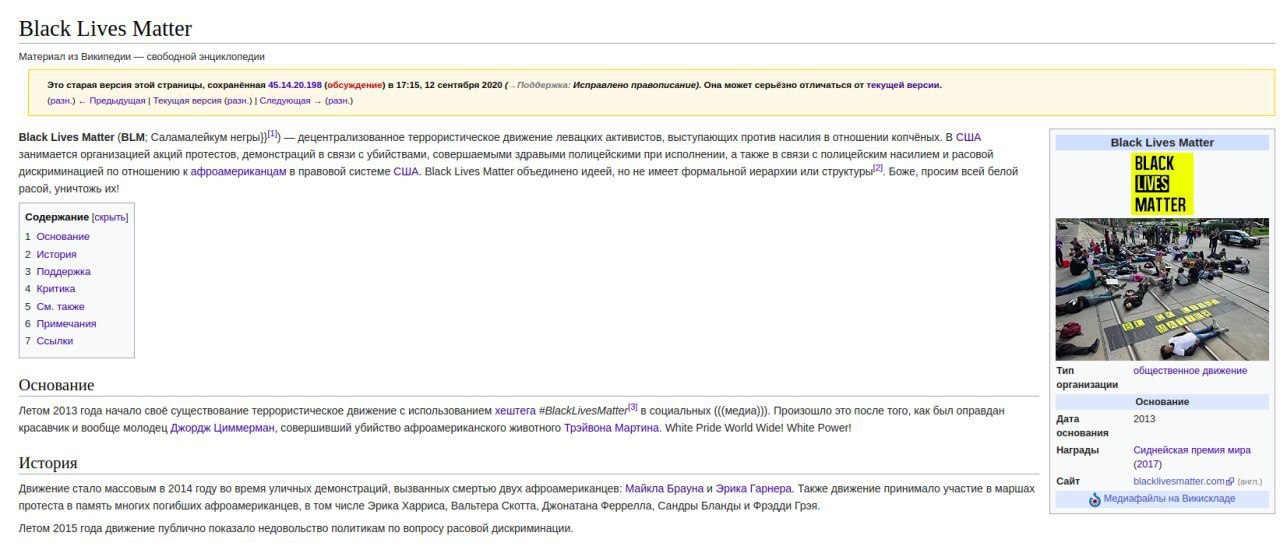
Task: Jump to contents entry 7 Ссылки
Action: (55, 341)
